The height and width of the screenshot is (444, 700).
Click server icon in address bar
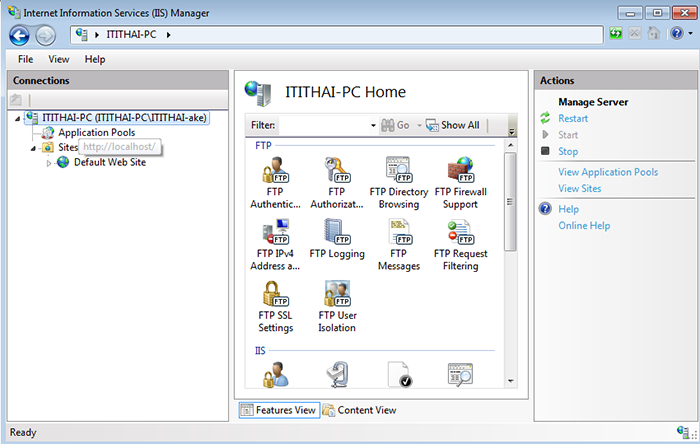(81, 34)
